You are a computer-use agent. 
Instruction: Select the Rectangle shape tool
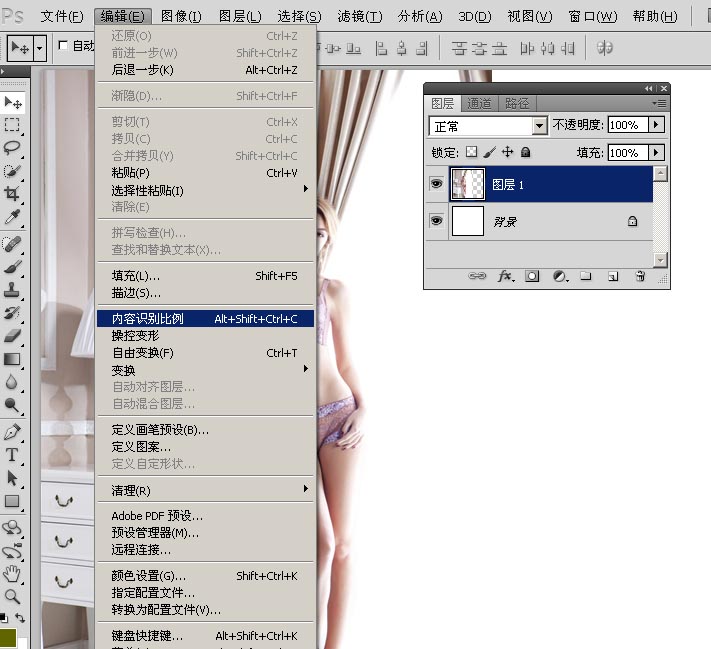click(x=12, y=501)
